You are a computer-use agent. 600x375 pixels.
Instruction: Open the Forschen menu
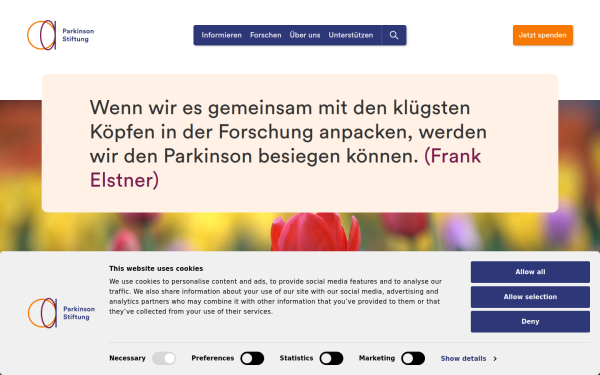(x=266, y=35)
